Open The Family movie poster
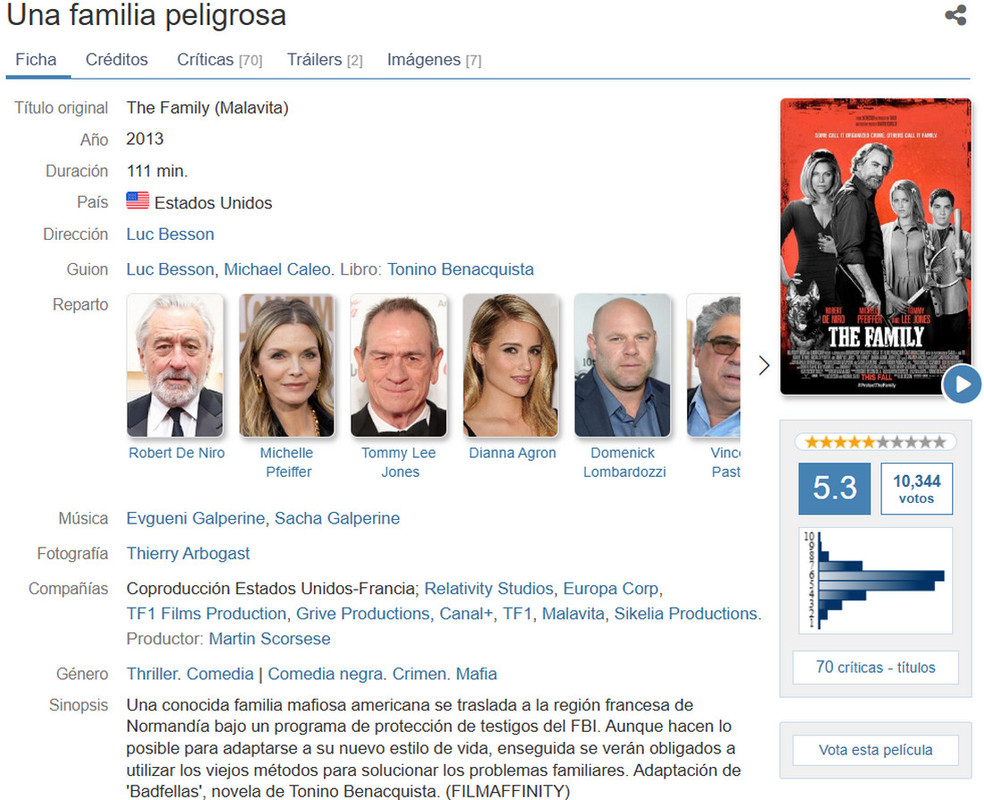984x800 pixels. 875,247
